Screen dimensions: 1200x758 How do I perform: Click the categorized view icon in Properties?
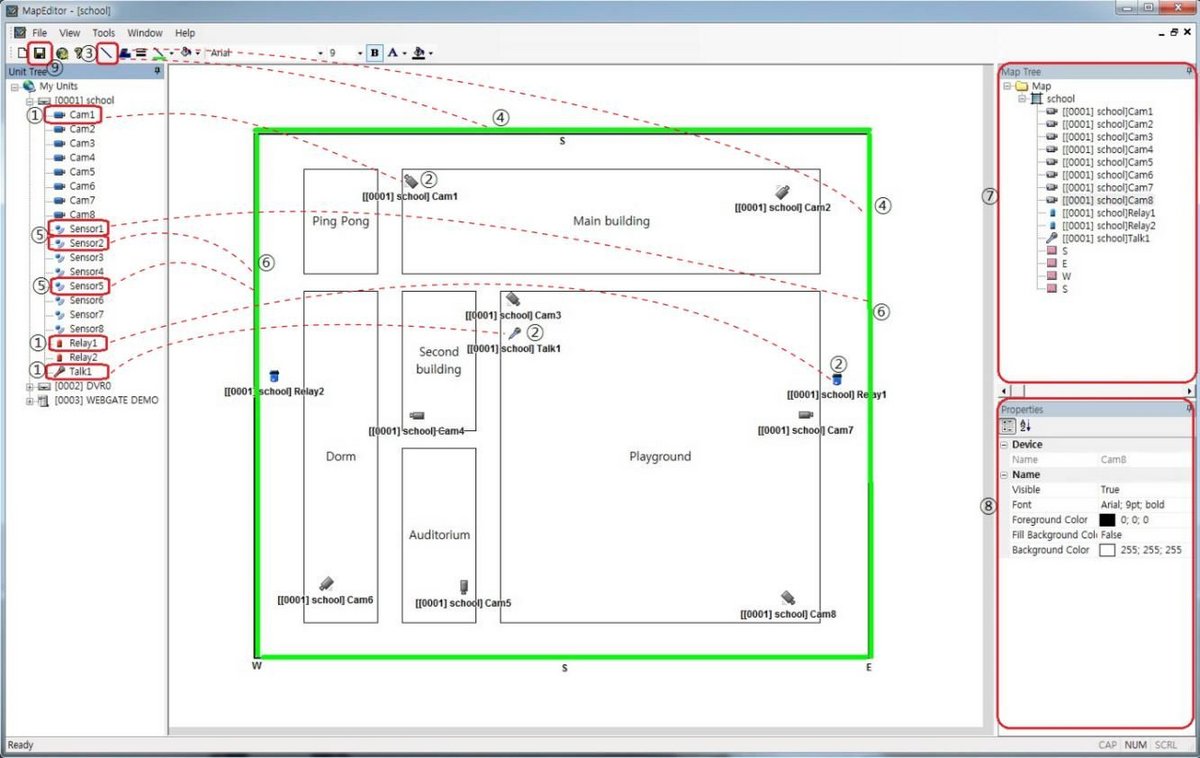click(x=1008, y=426)
